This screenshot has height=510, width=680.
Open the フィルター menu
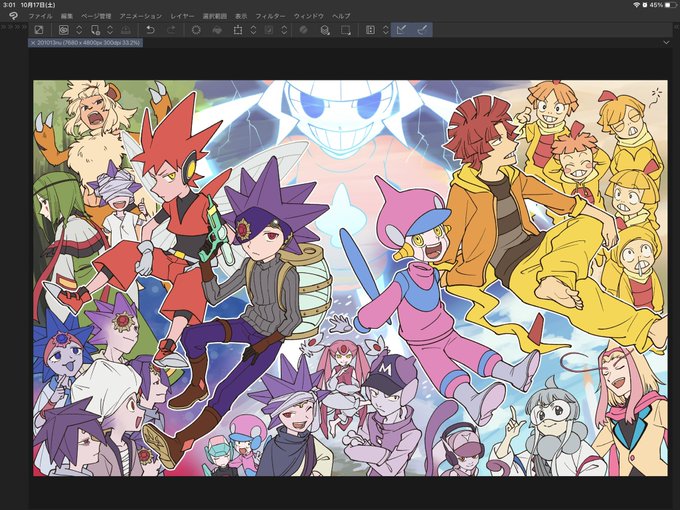271,16
